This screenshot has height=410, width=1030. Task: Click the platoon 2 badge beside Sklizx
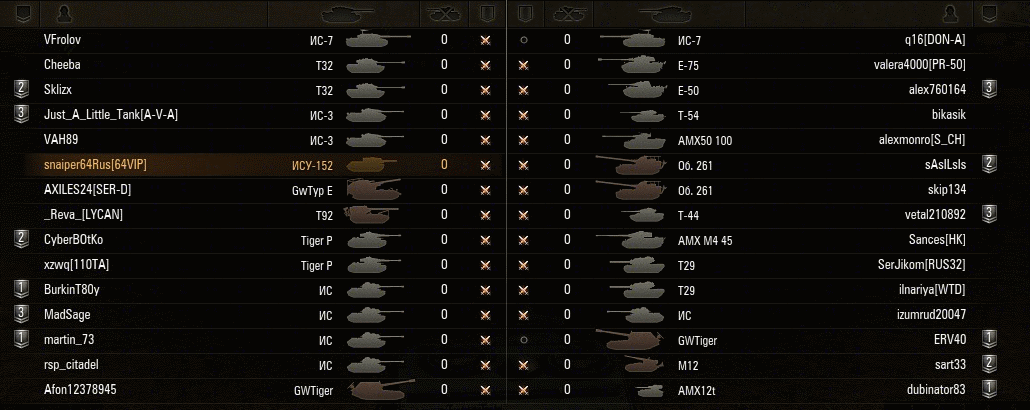point(21,89)
